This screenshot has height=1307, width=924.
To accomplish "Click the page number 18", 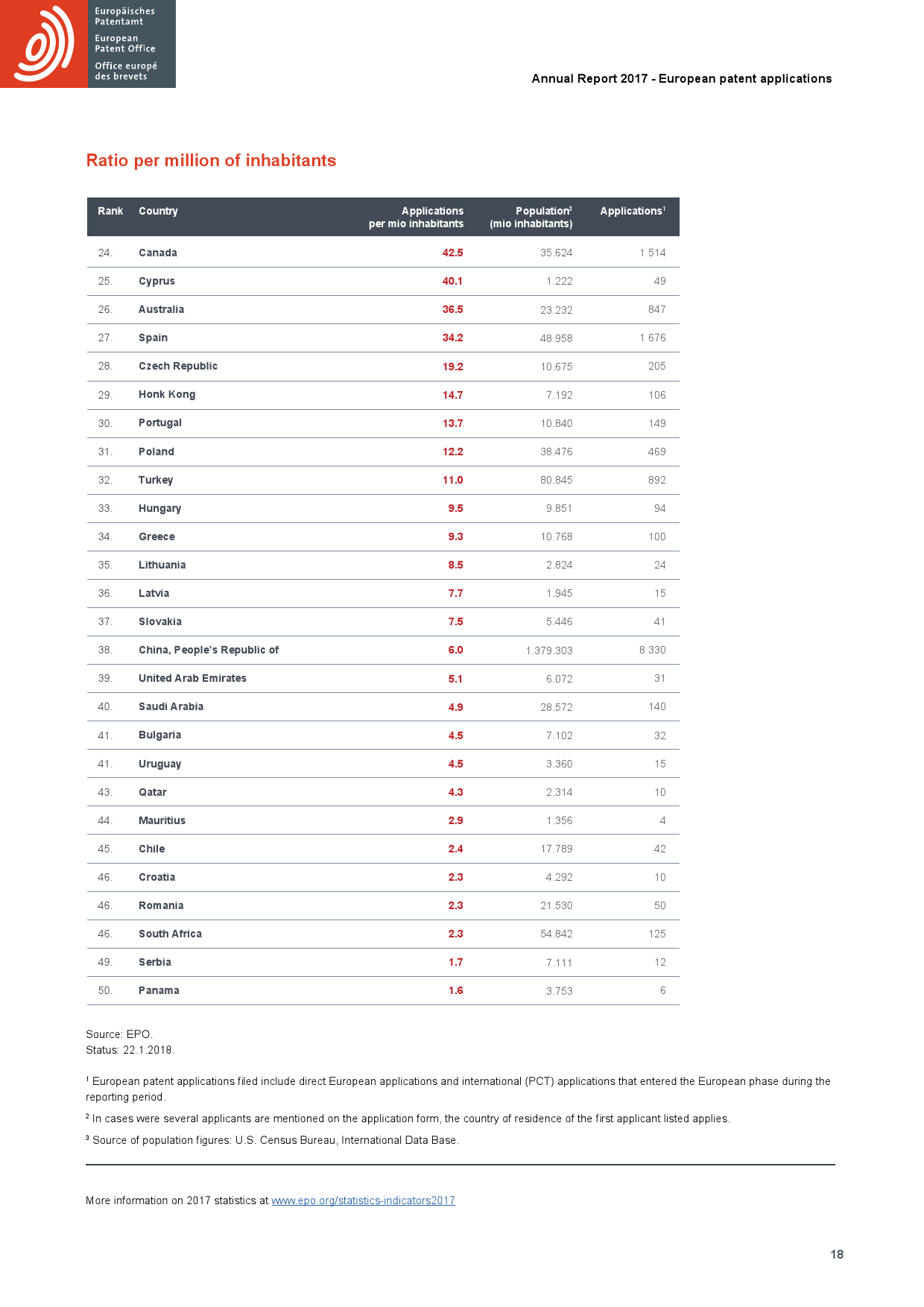I will [x=837, y=1254].
